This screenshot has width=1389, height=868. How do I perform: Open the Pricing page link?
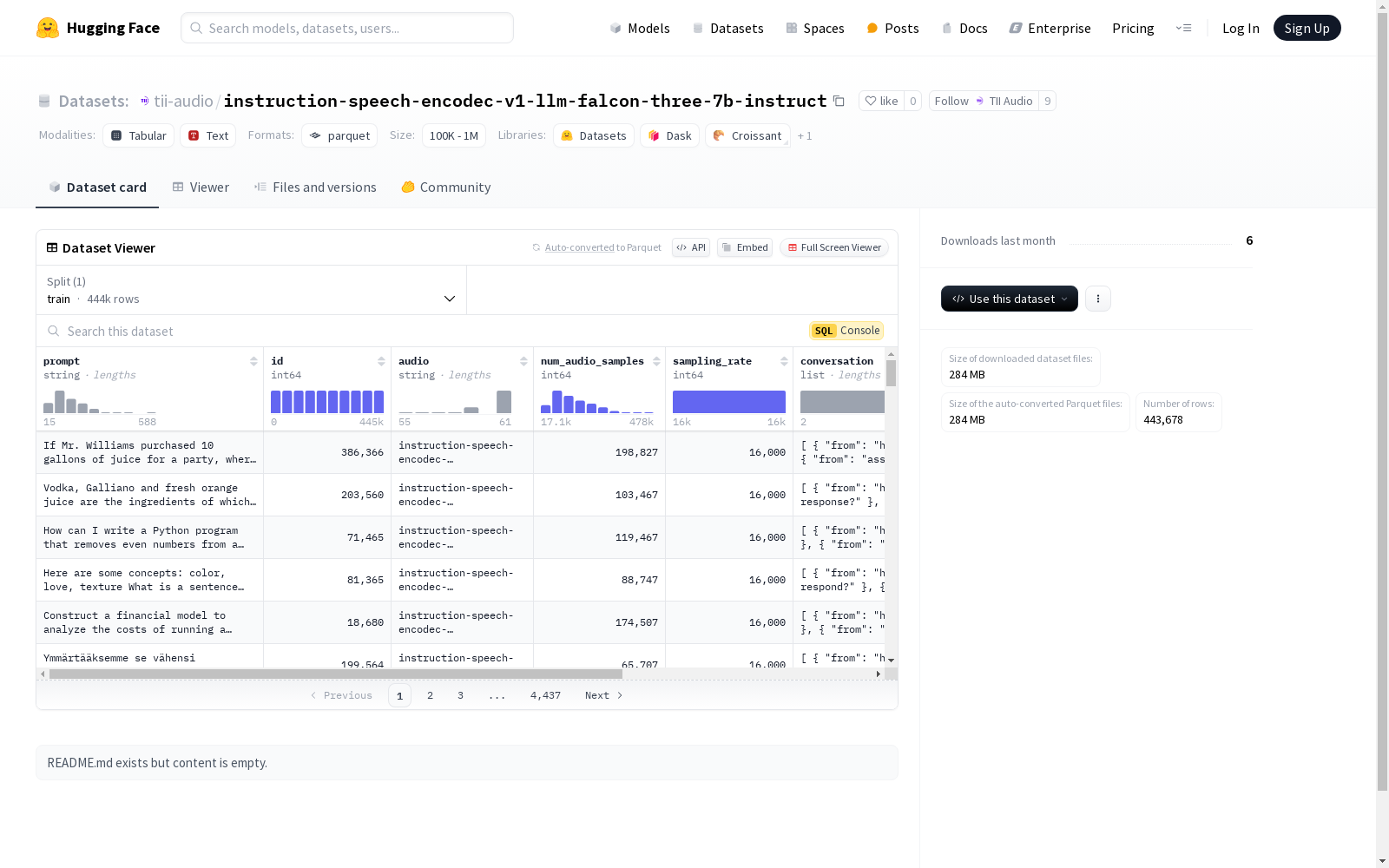pos(1133,28)
